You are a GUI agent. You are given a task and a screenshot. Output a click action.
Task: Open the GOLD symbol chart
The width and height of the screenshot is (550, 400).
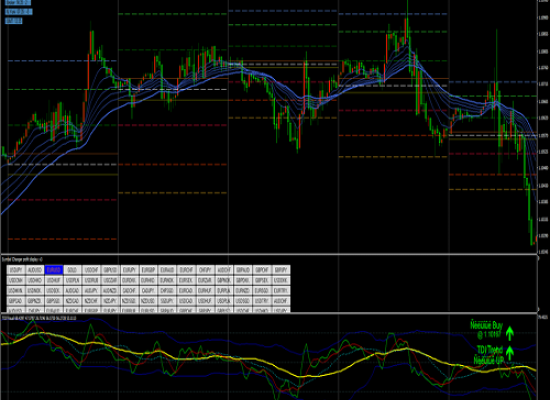click(x=73, y=270)
